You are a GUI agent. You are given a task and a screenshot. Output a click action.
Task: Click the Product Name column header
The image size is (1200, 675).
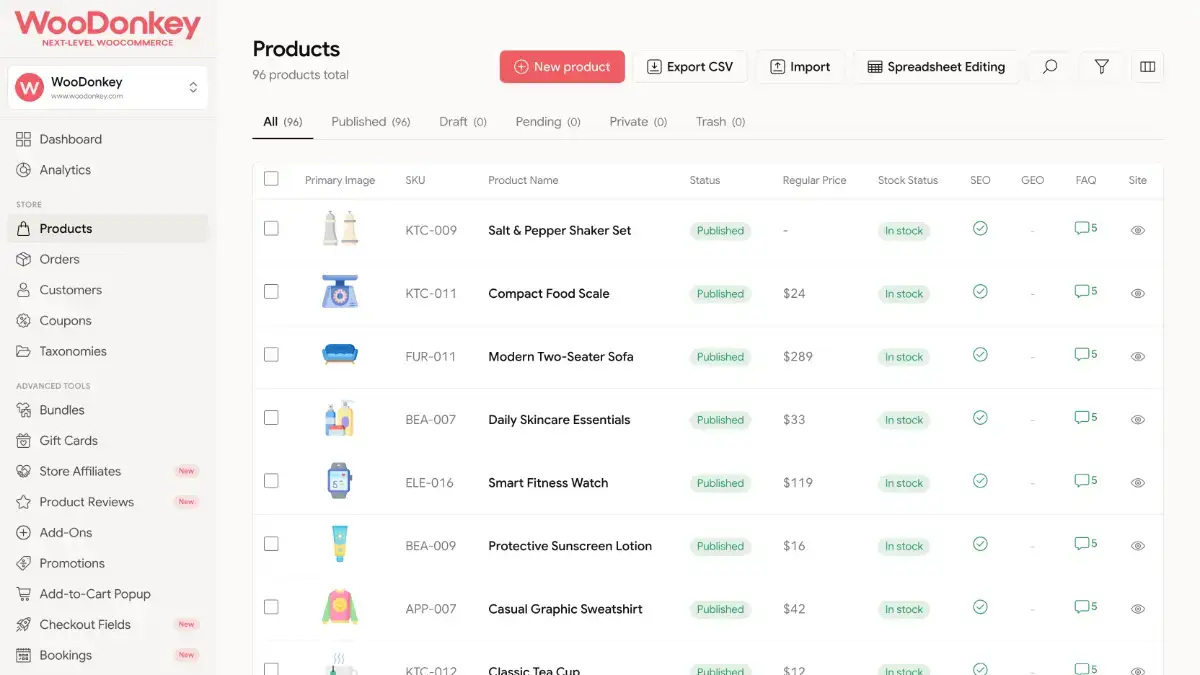[523, 181]
